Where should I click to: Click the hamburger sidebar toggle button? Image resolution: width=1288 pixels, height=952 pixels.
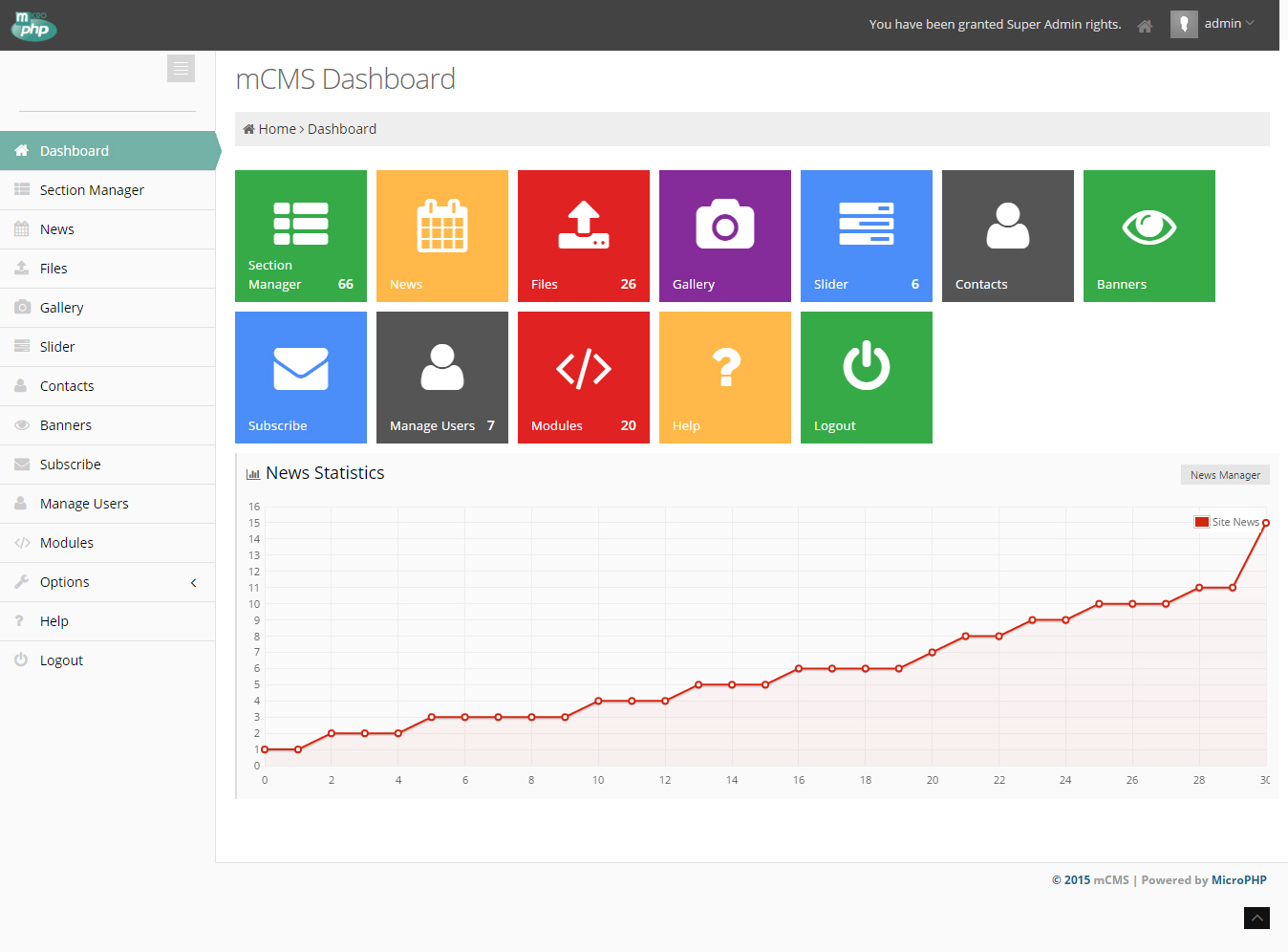[181, 69]
